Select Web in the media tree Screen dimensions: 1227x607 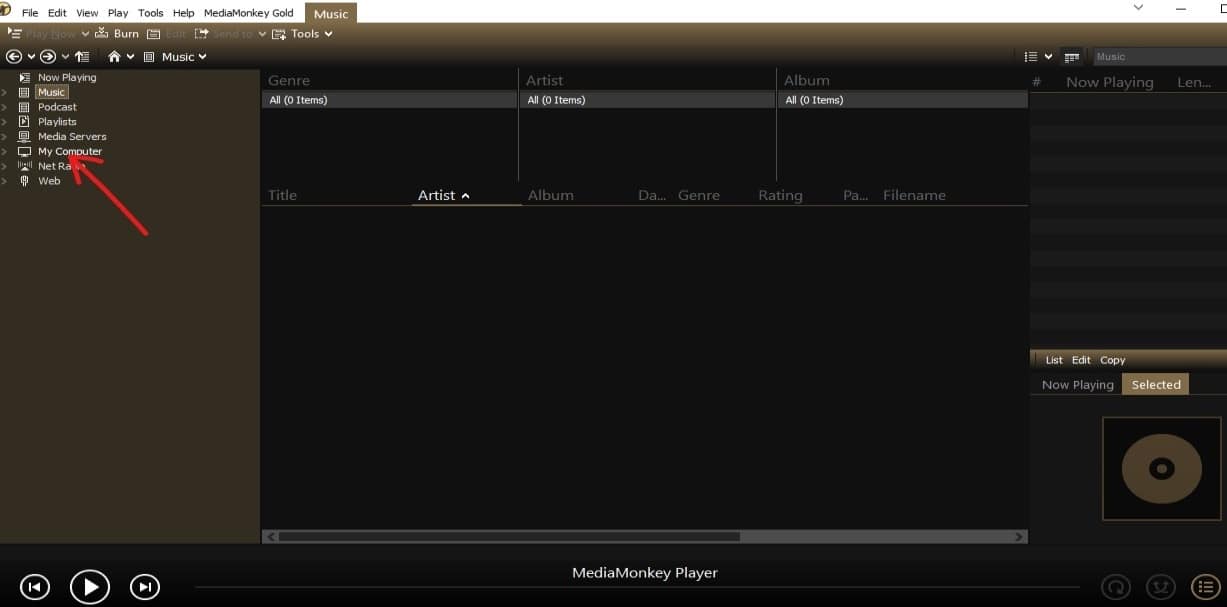pos(49,181)
